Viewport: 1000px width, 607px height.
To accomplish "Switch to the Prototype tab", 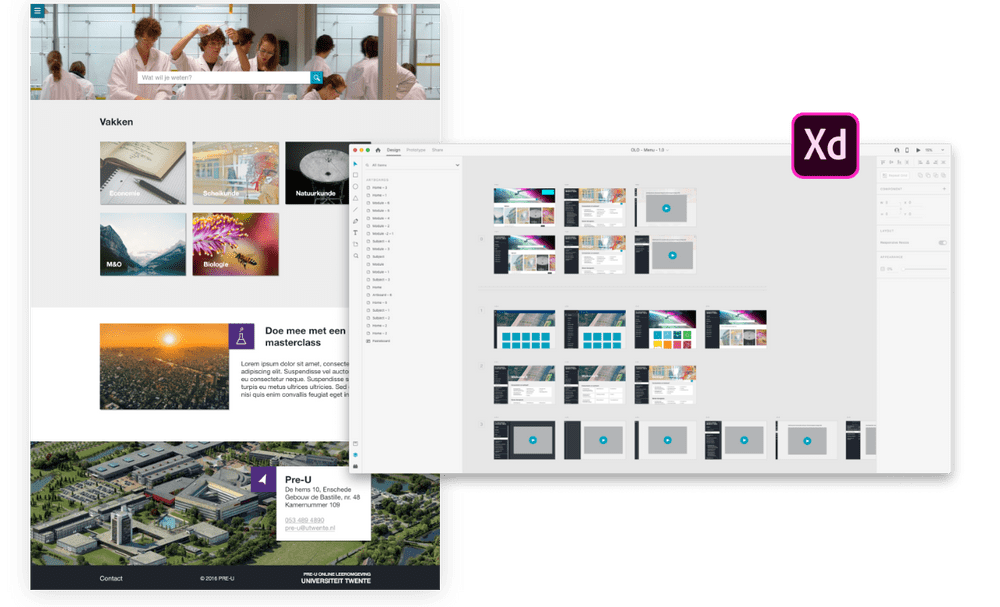I will 416,150.
